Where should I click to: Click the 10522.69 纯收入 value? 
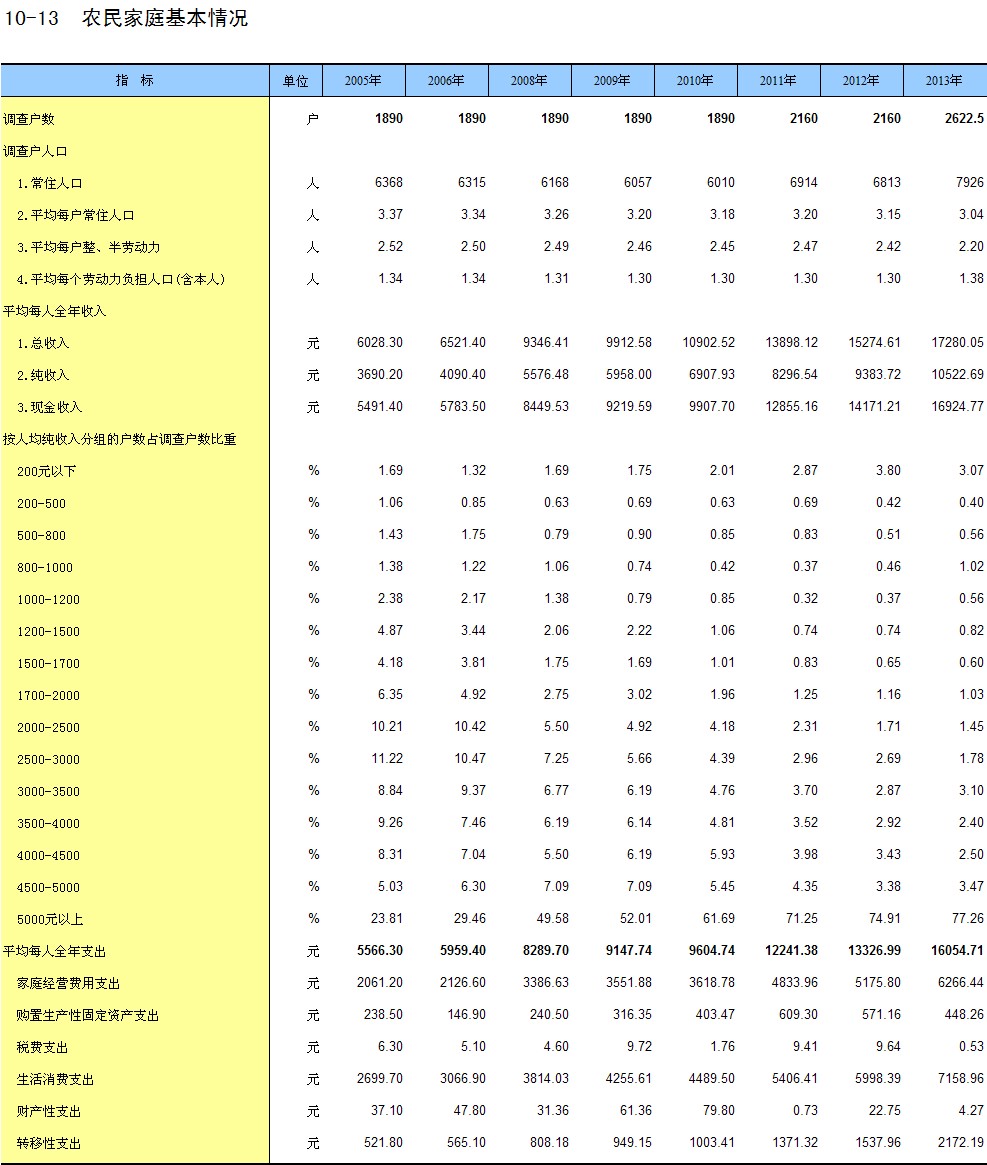tap(957, 374)
